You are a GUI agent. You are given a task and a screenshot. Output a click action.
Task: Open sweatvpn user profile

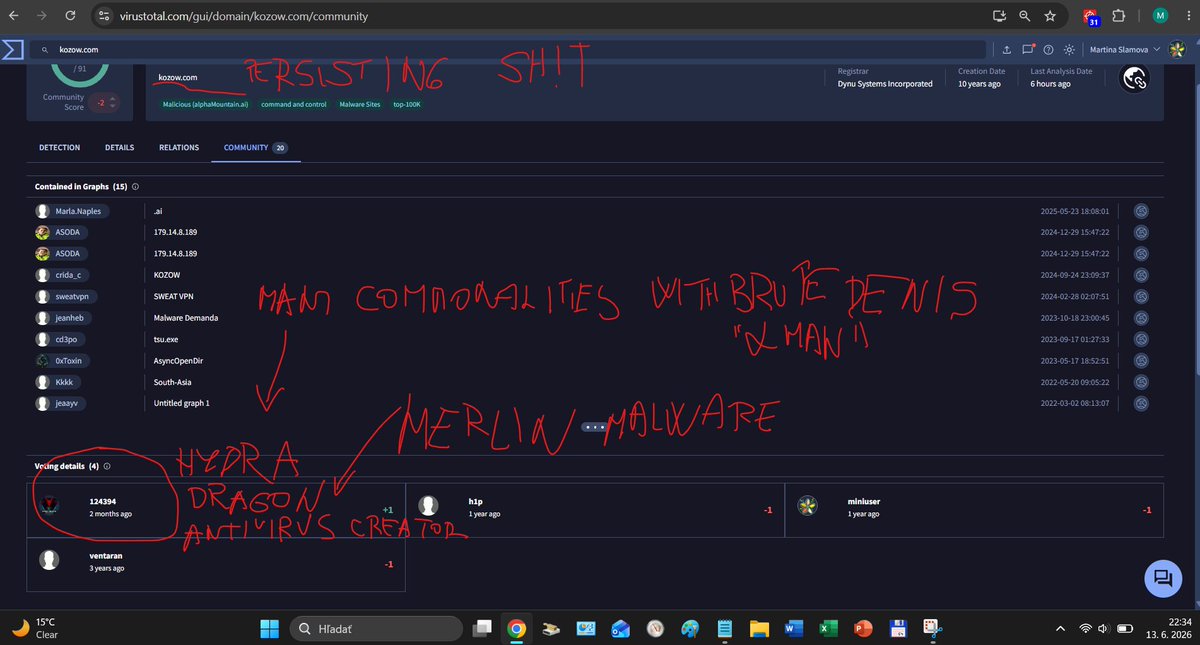67,296
